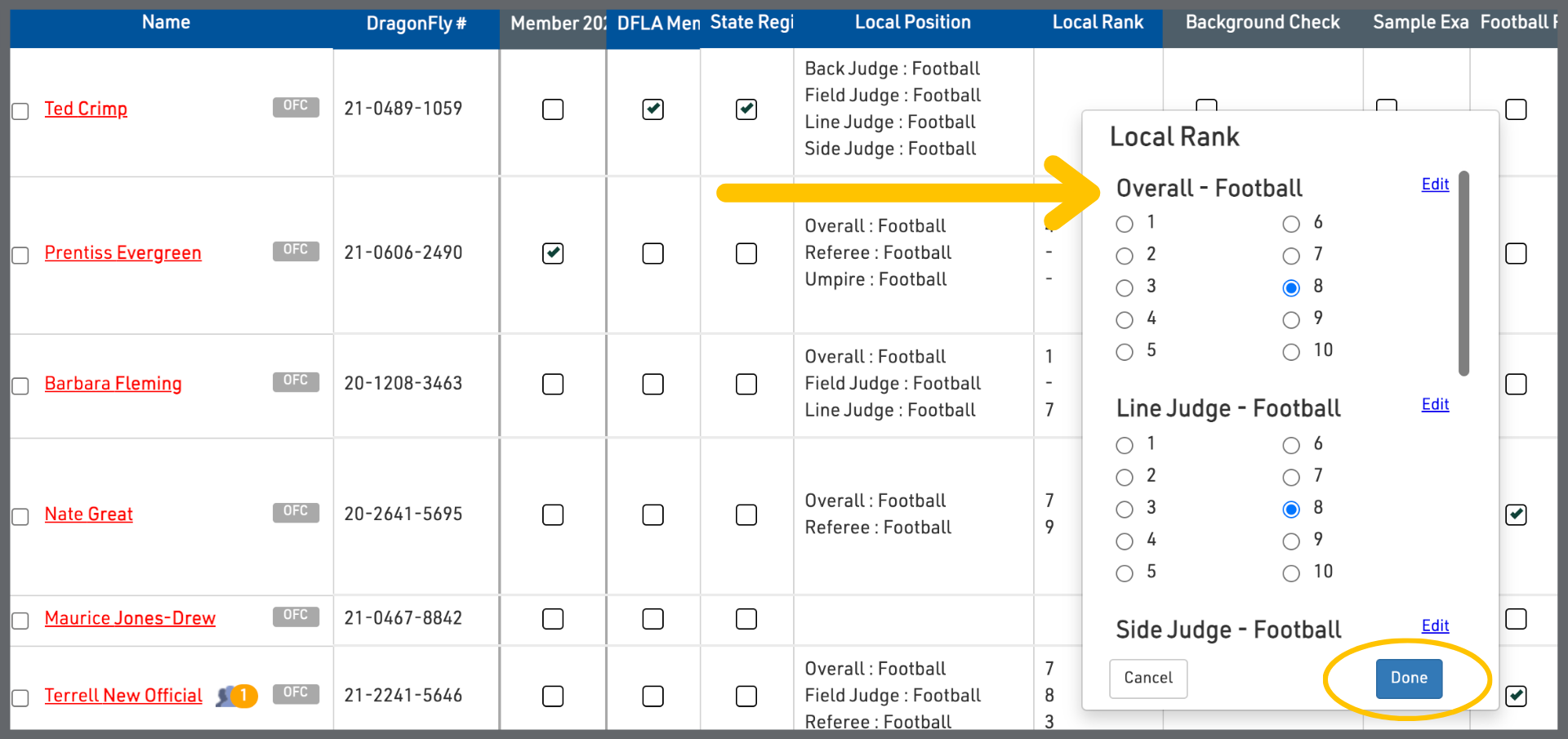Open Nate Great's profile link
The height and width of the screenshot is (739, 1568).
coord(88,514)
